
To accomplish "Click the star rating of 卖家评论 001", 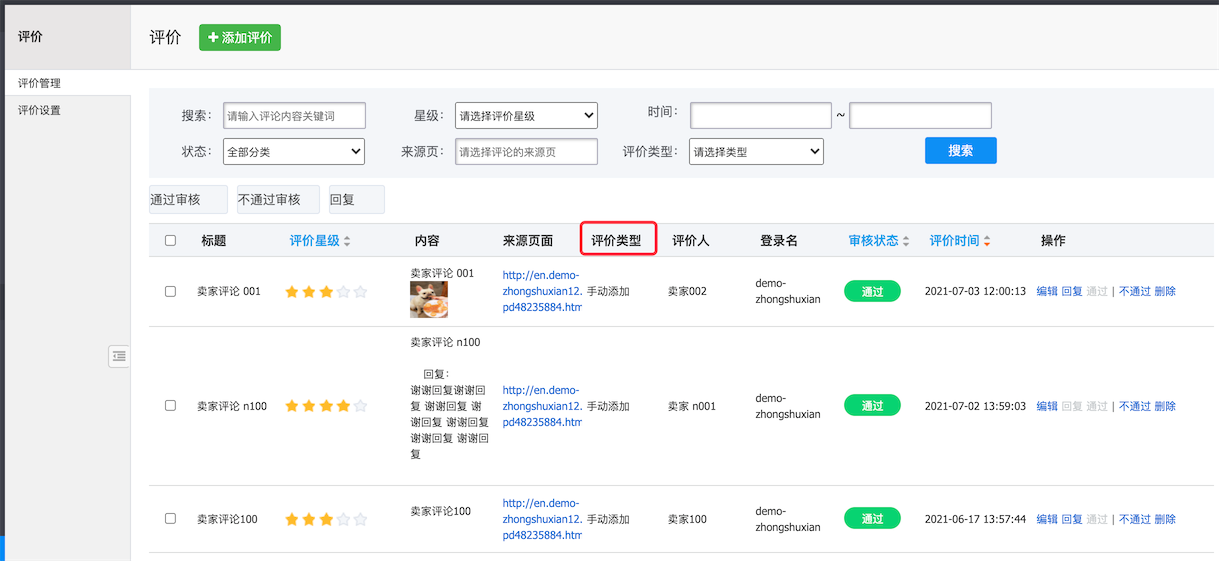I will [x=326, y=292].
